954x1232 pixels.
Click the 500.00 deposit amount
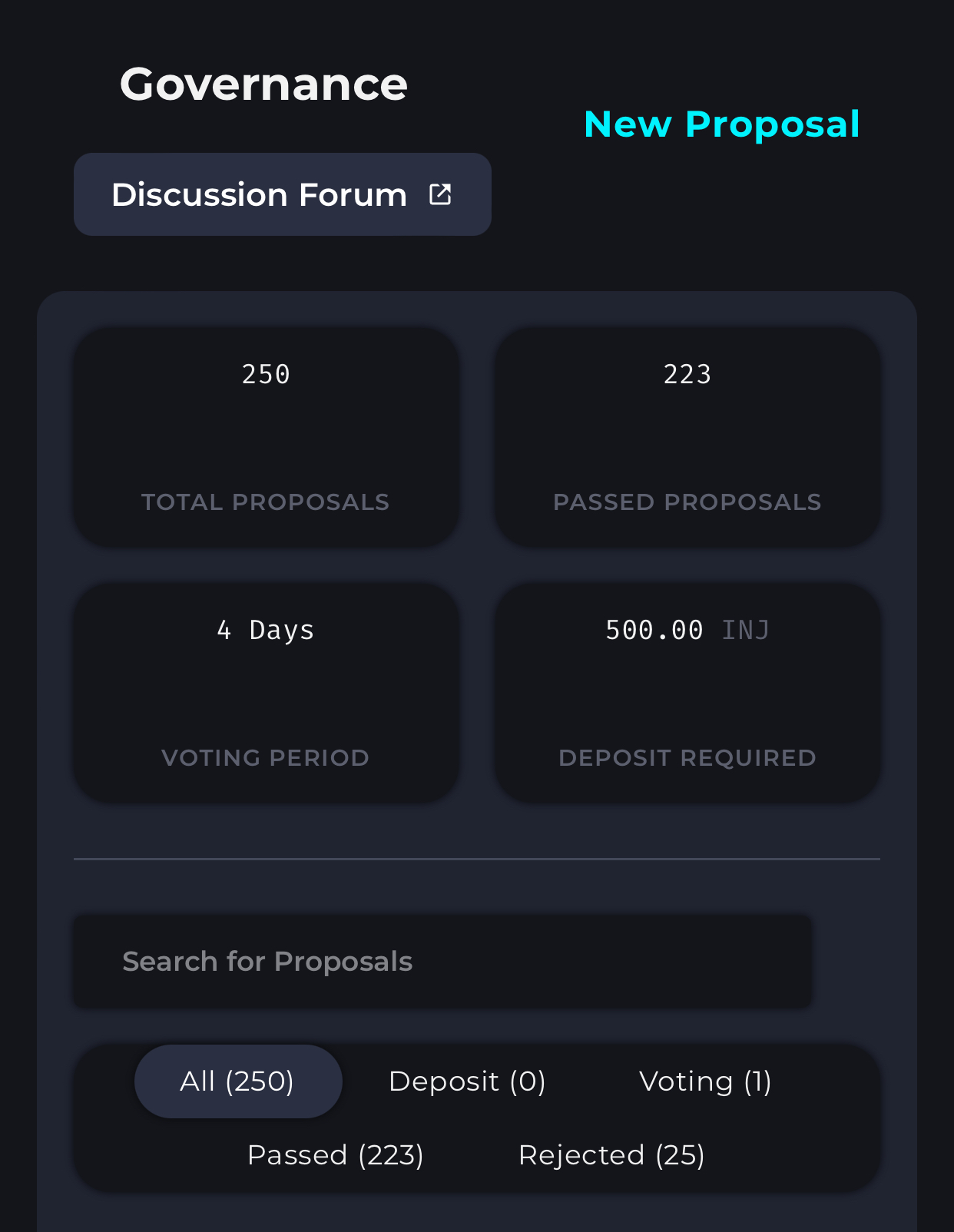point(654,631)
